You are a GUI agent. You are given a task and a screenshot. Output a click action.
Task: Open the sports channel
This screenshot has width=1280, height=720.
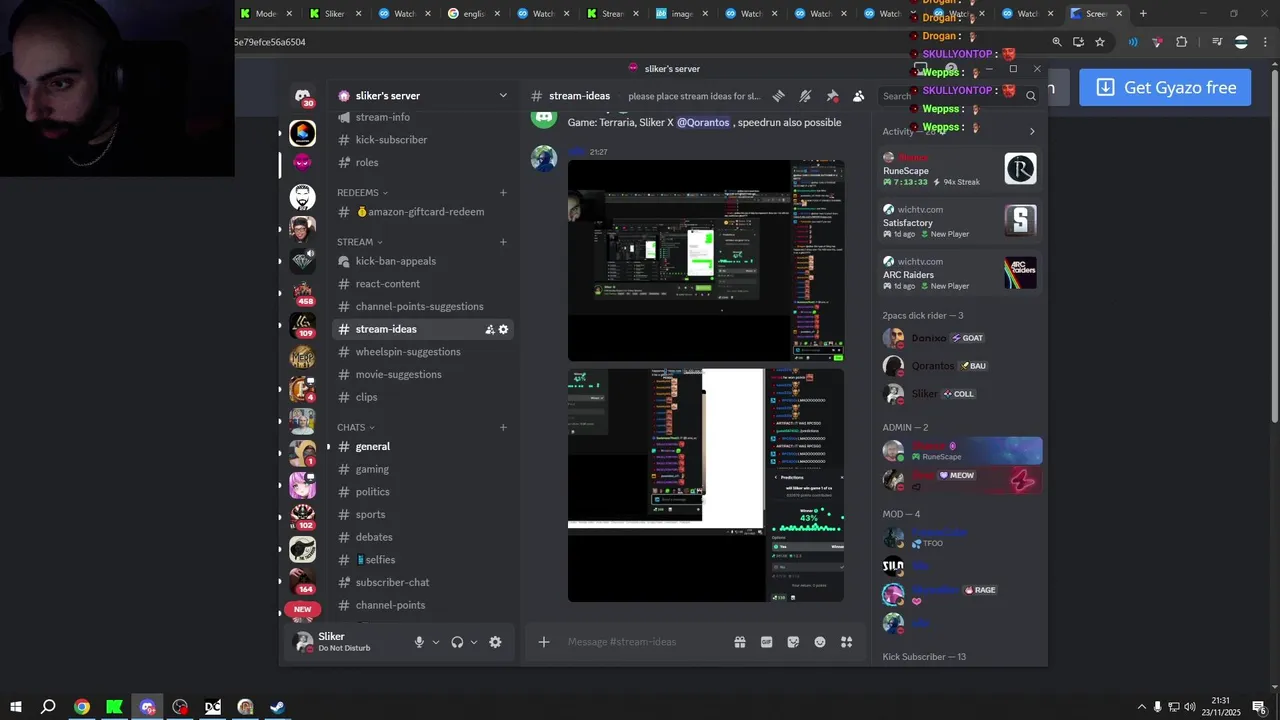click(x=423, y=515)
